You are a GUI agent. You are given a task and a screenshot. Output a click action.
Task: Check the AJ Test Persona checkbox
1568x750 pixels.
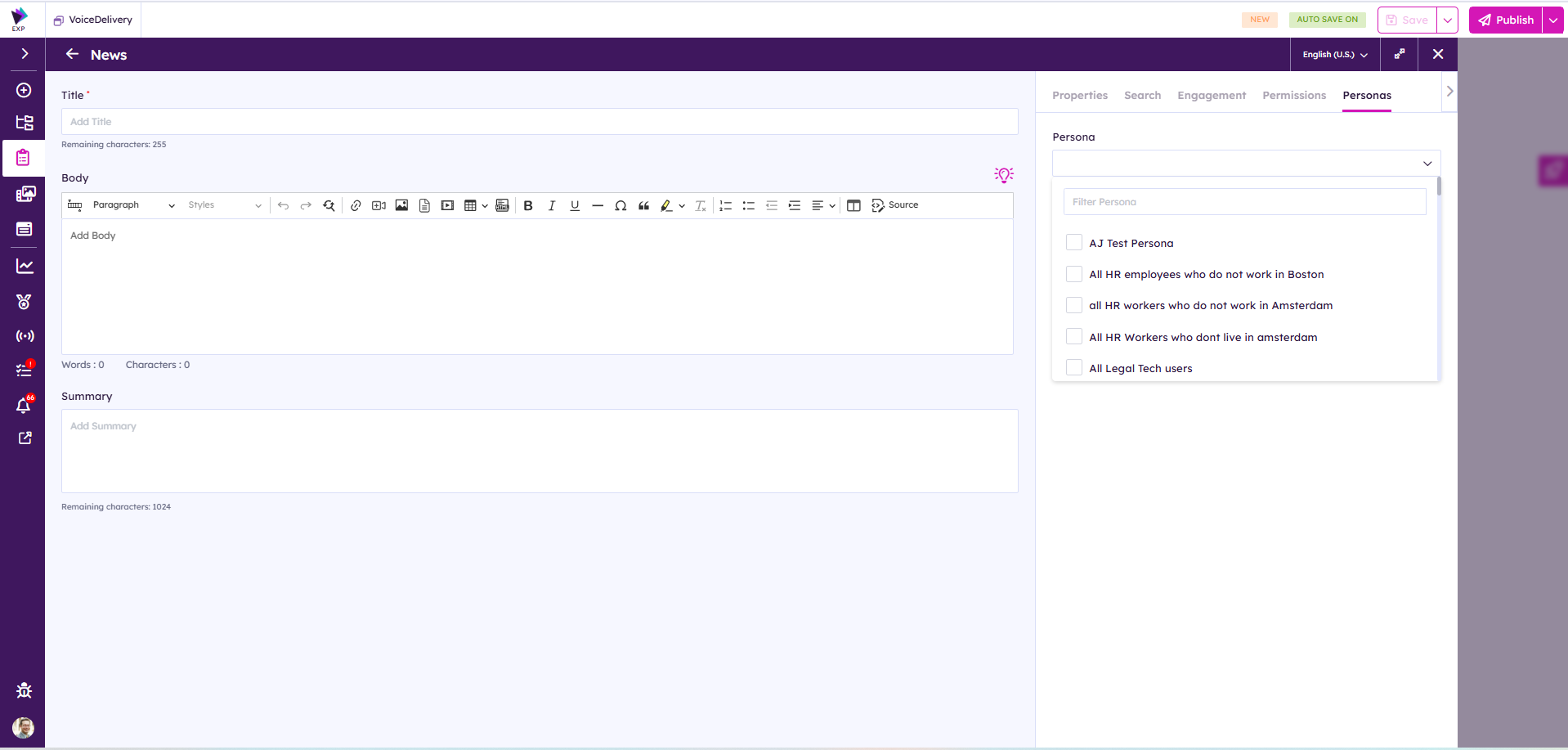(1074, 243)
